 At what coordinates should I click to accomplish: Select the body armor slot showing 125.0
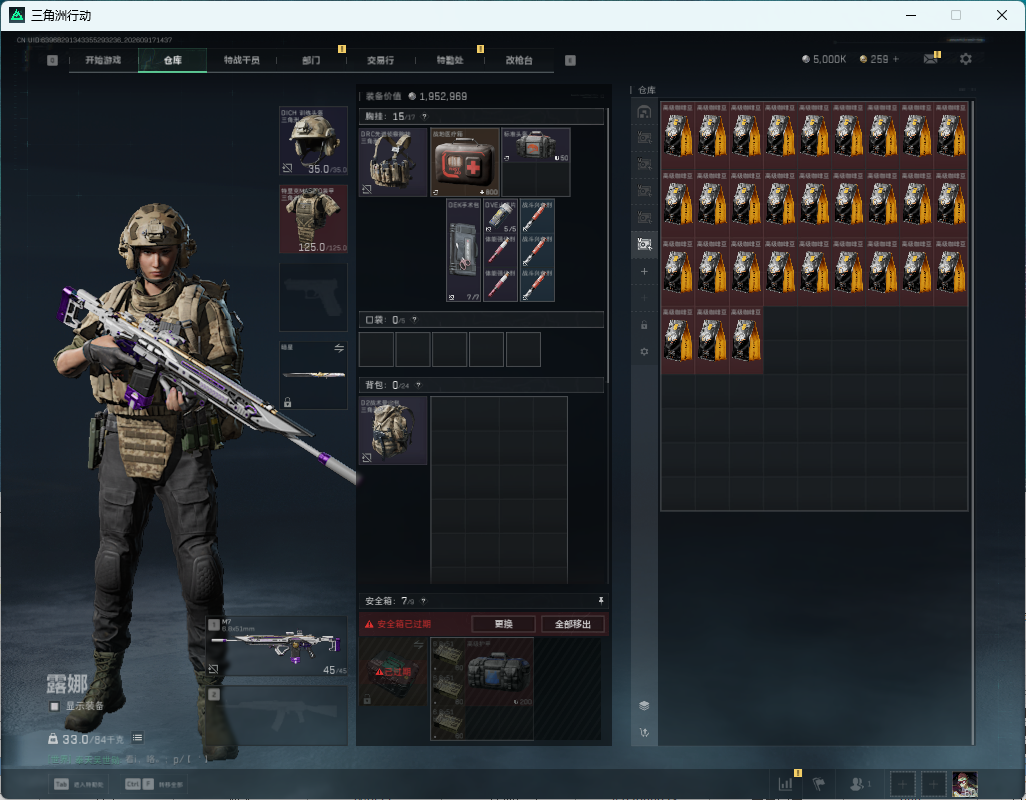pyautogui.click(x=313, y=219)
